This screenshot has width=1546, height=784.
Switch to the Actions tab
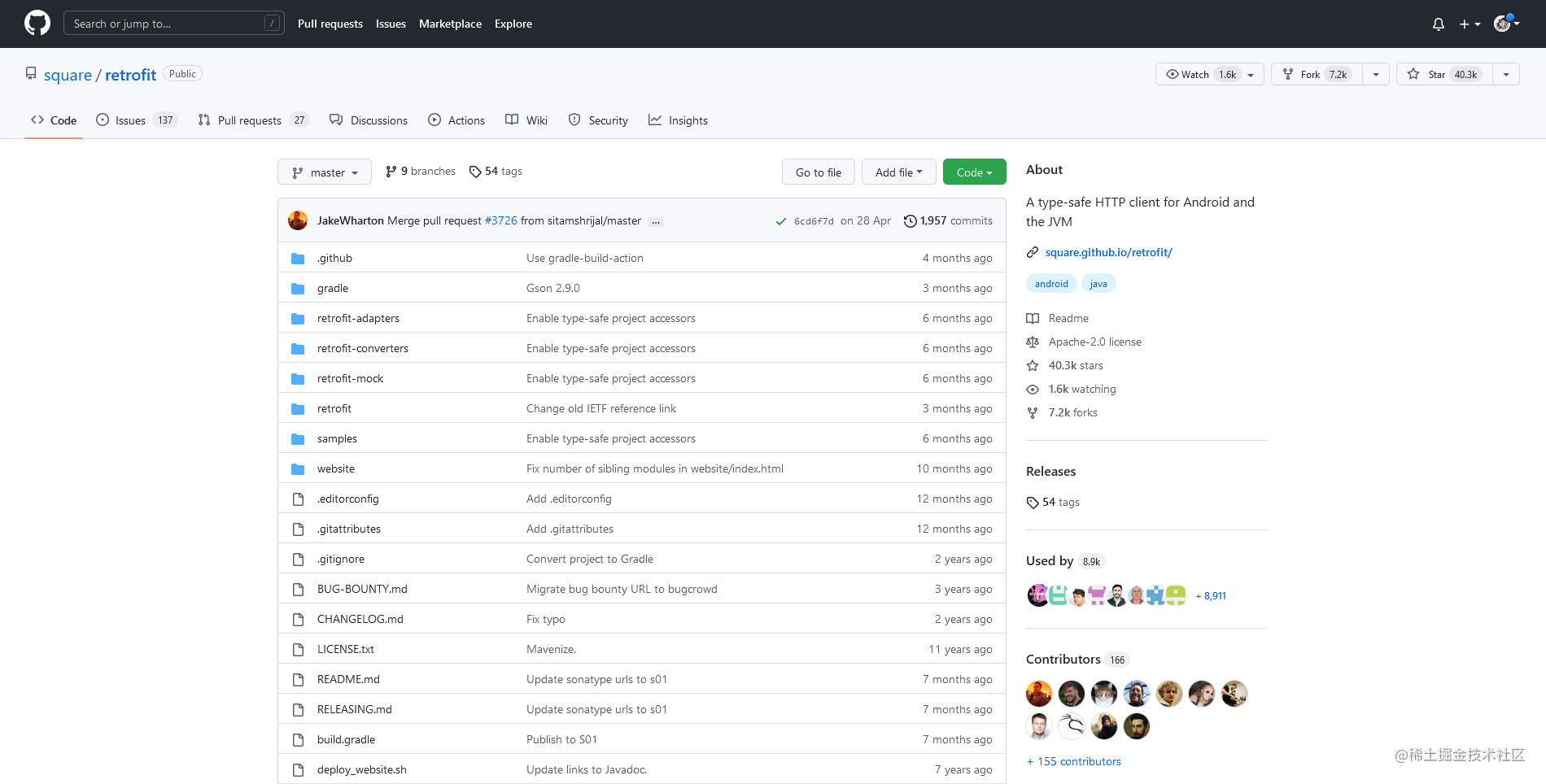coord(456,120)
